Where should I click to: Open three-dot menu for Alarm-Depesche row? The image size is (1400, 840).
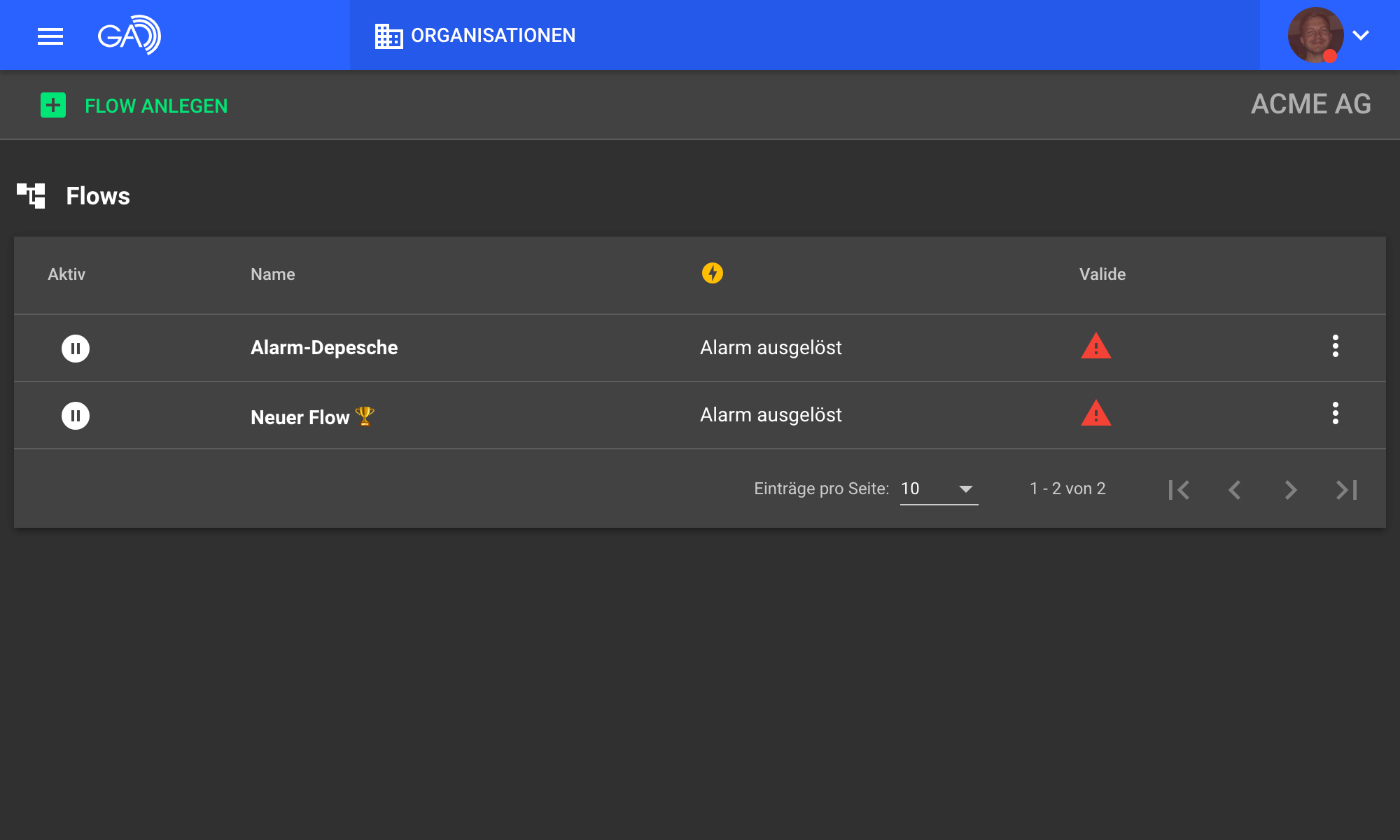pos(1335,346)
